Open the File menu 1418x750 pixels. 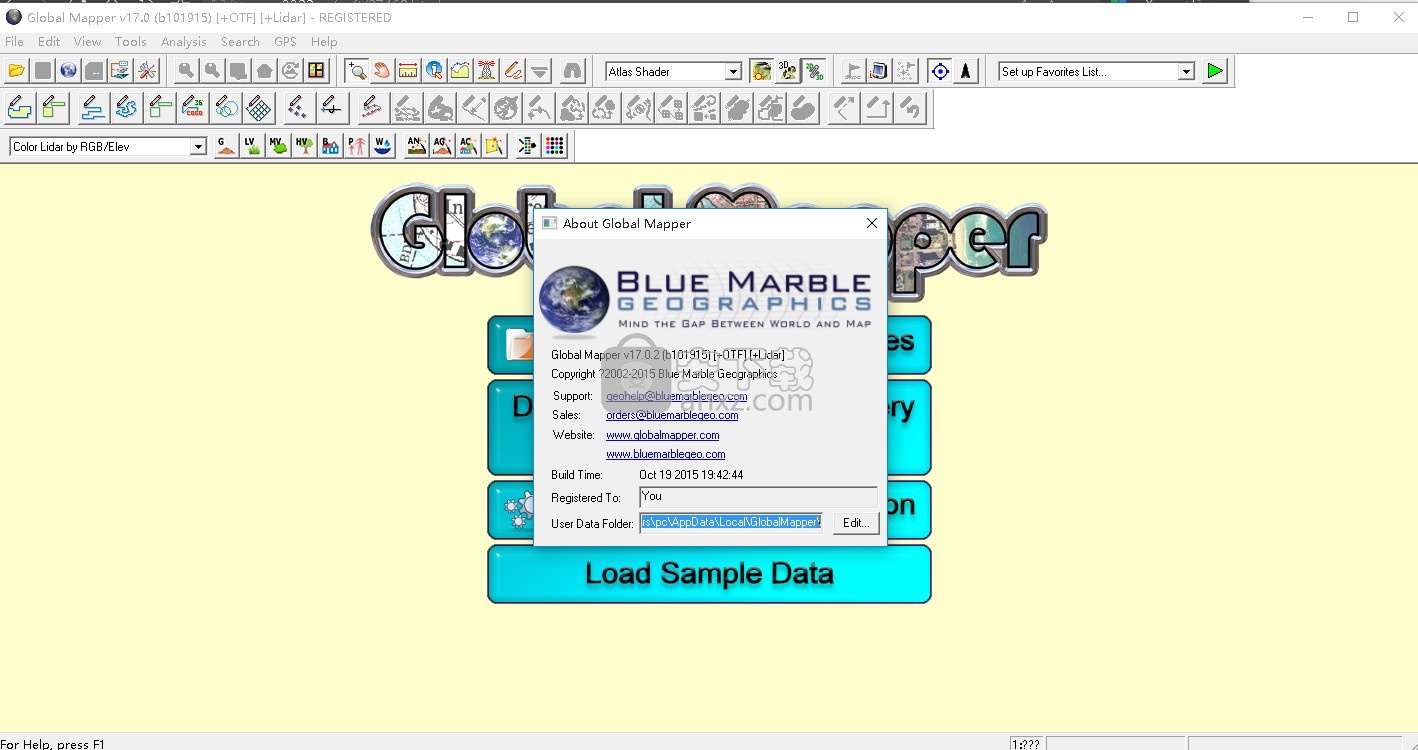click(14, 42)
